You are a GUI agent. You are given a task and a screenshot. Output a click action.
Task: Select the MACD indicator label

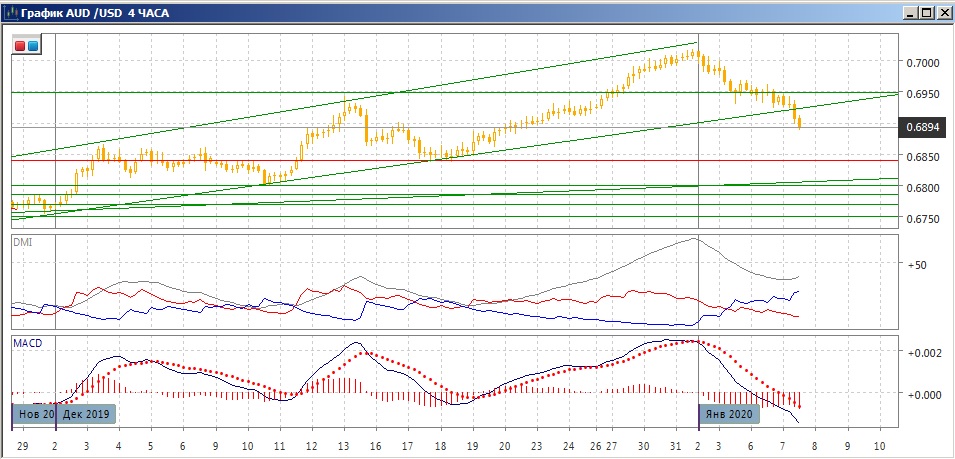pos(27,343)
